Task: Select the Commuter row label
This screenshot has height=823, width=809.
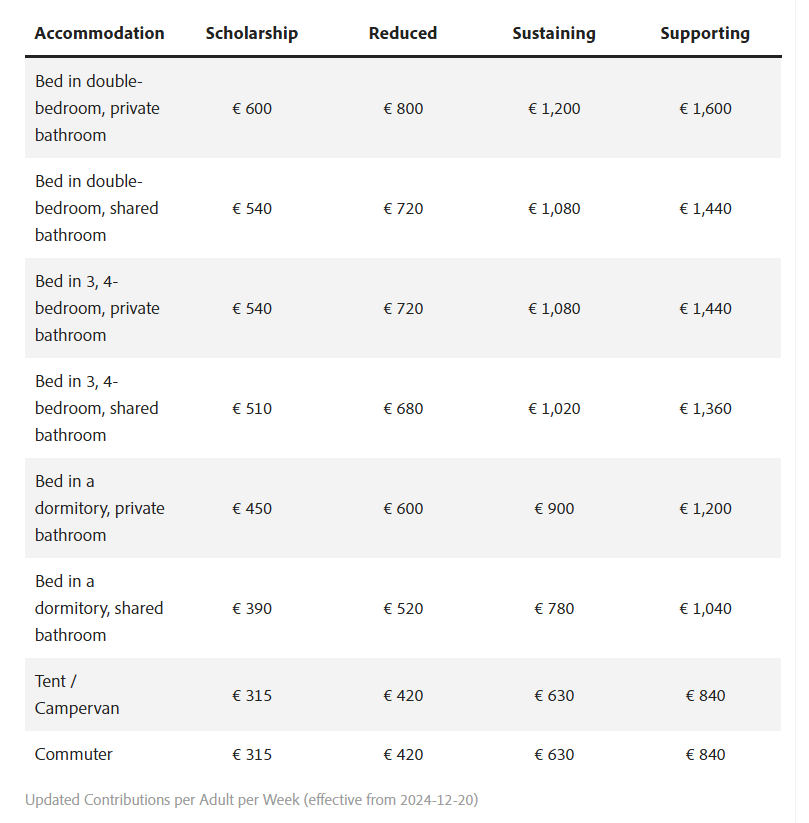Action: [x=73, y=754]
